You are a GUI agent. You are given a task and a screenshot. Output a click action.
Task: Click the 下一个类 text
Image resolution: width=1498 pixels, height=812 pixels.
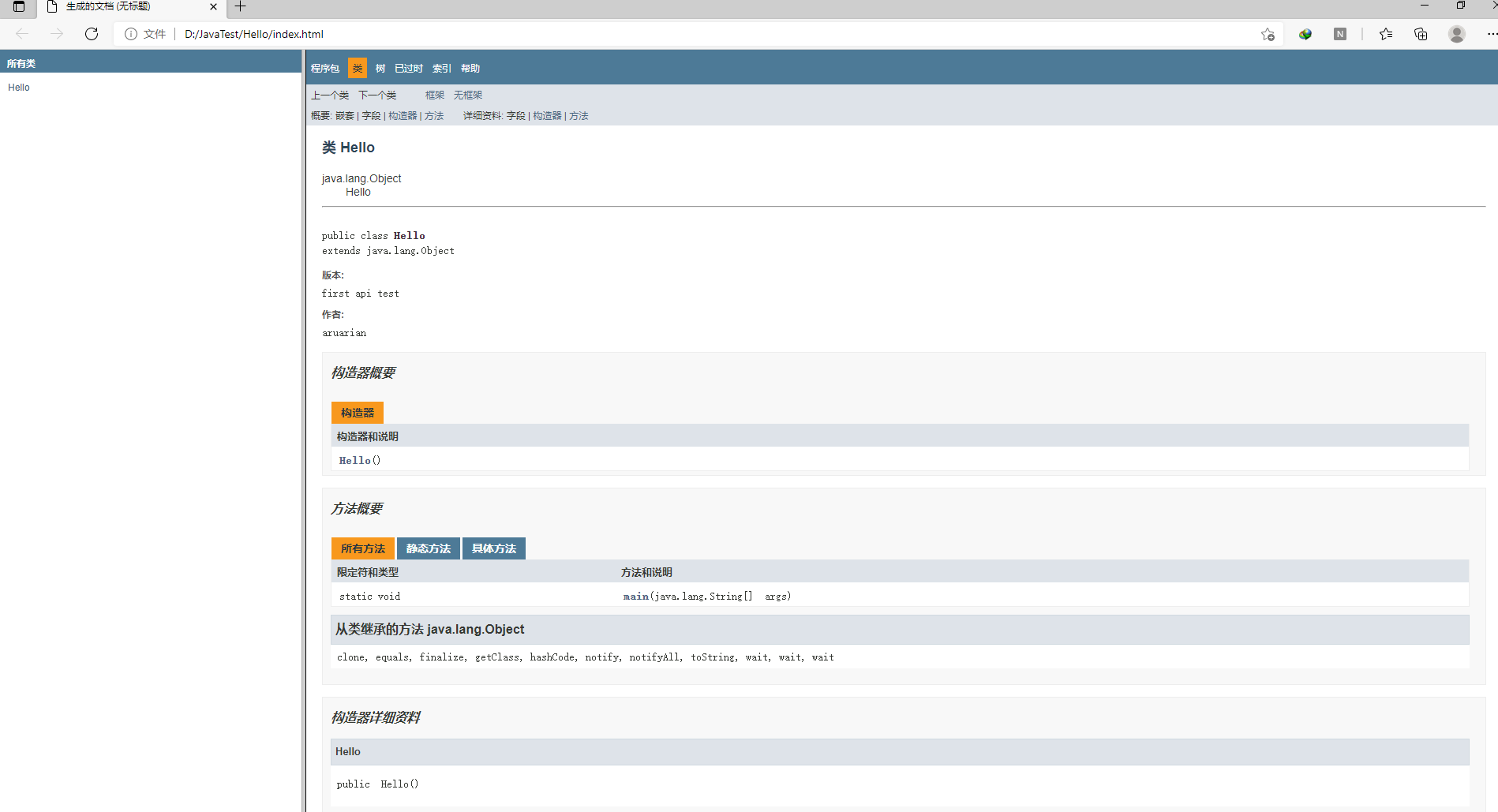(x=377, y=95)
